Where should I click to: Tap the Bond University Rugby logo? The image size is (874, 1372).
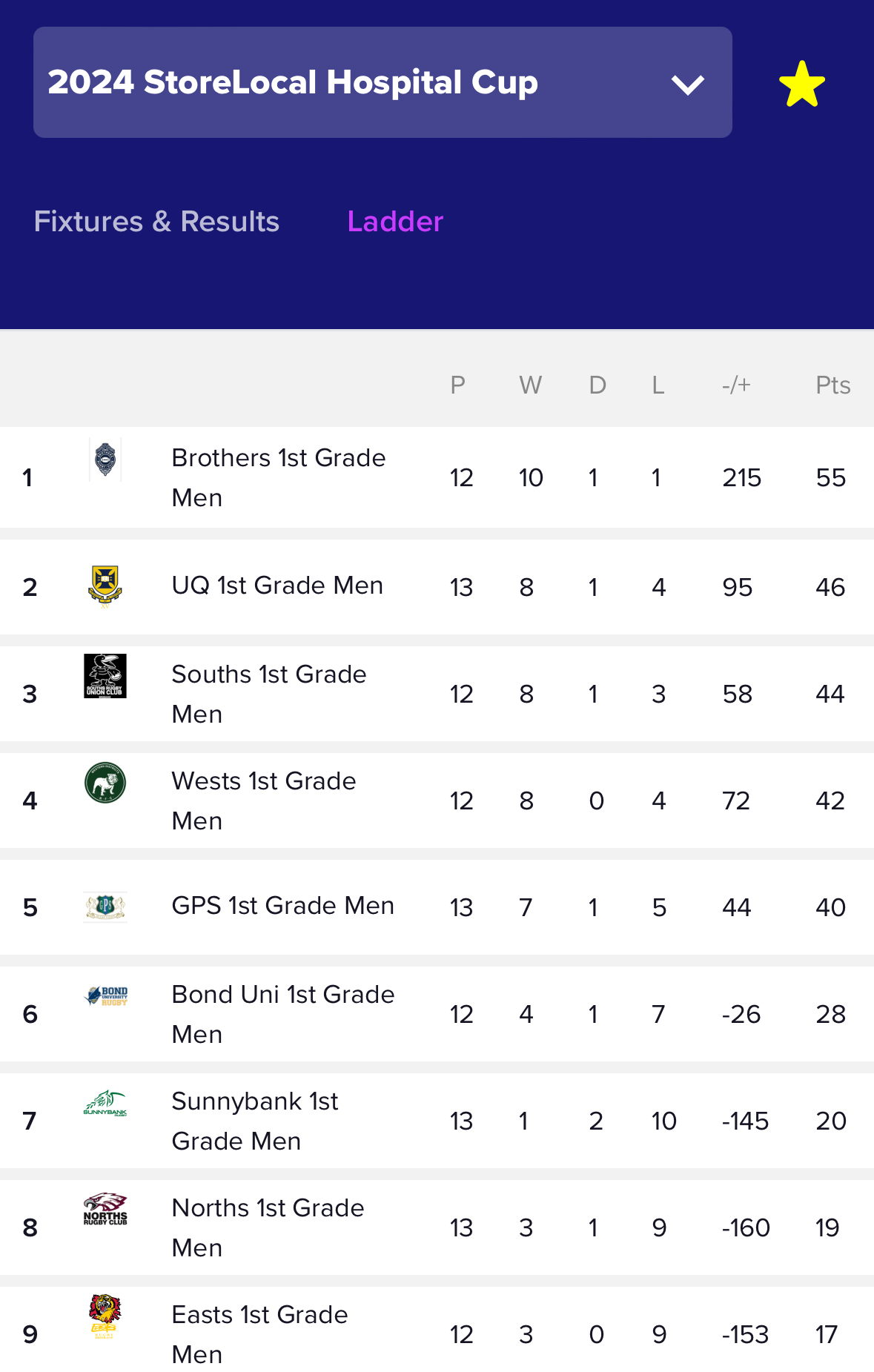pyautogui.click(x=106, y=995)
